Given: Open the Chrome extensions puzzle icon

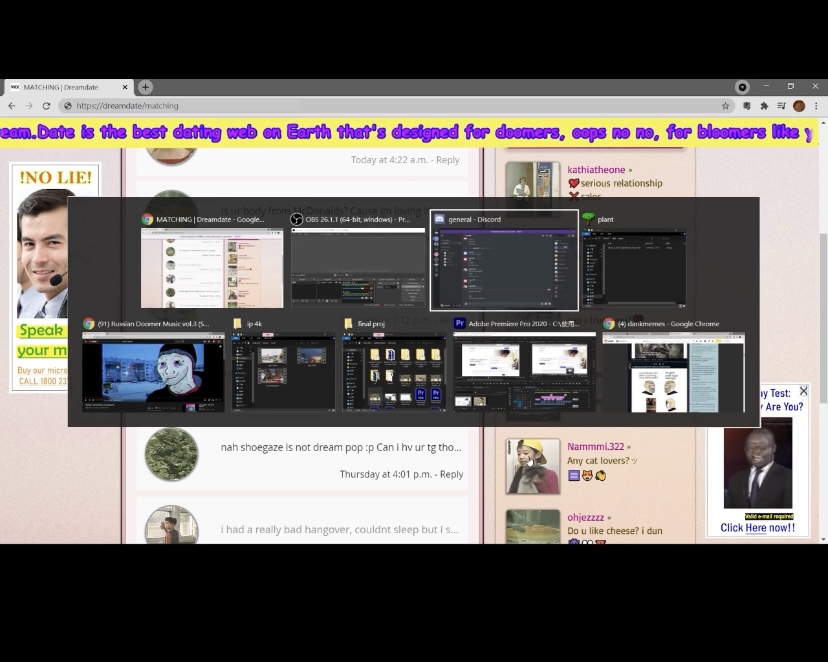Looking at the screenshot, I should point(764,106).
